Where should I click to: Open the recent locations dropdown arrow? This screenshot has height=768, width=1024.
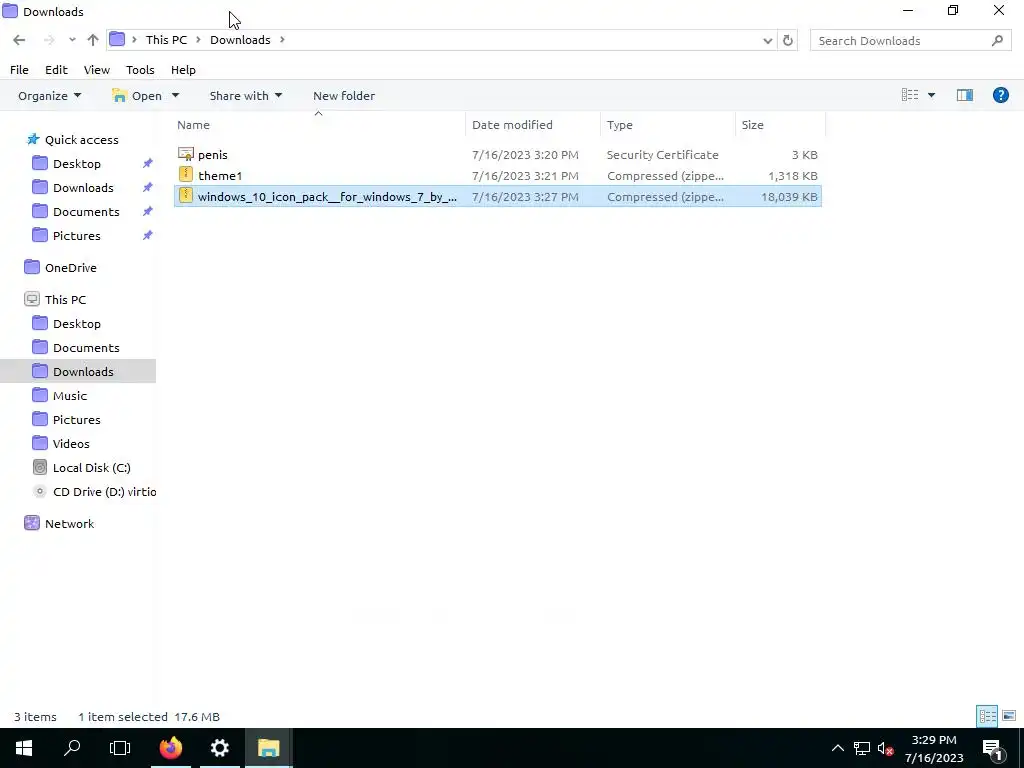point(72,40)
